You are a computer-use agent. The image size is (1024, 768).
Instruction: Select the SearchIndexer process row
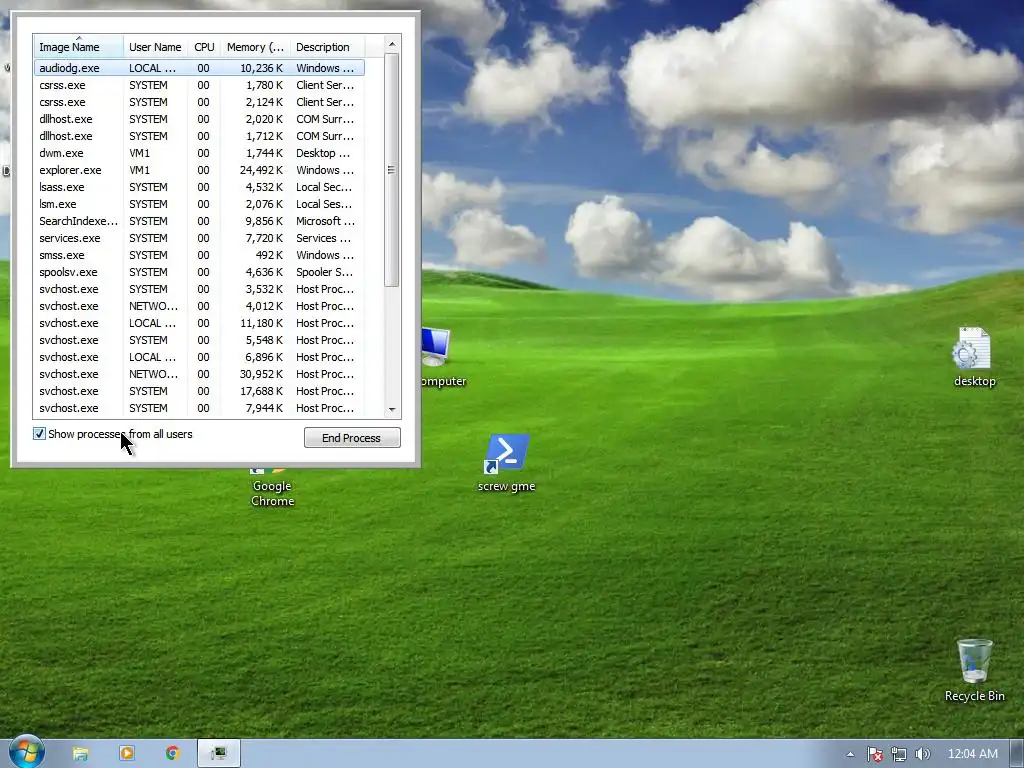199,221
